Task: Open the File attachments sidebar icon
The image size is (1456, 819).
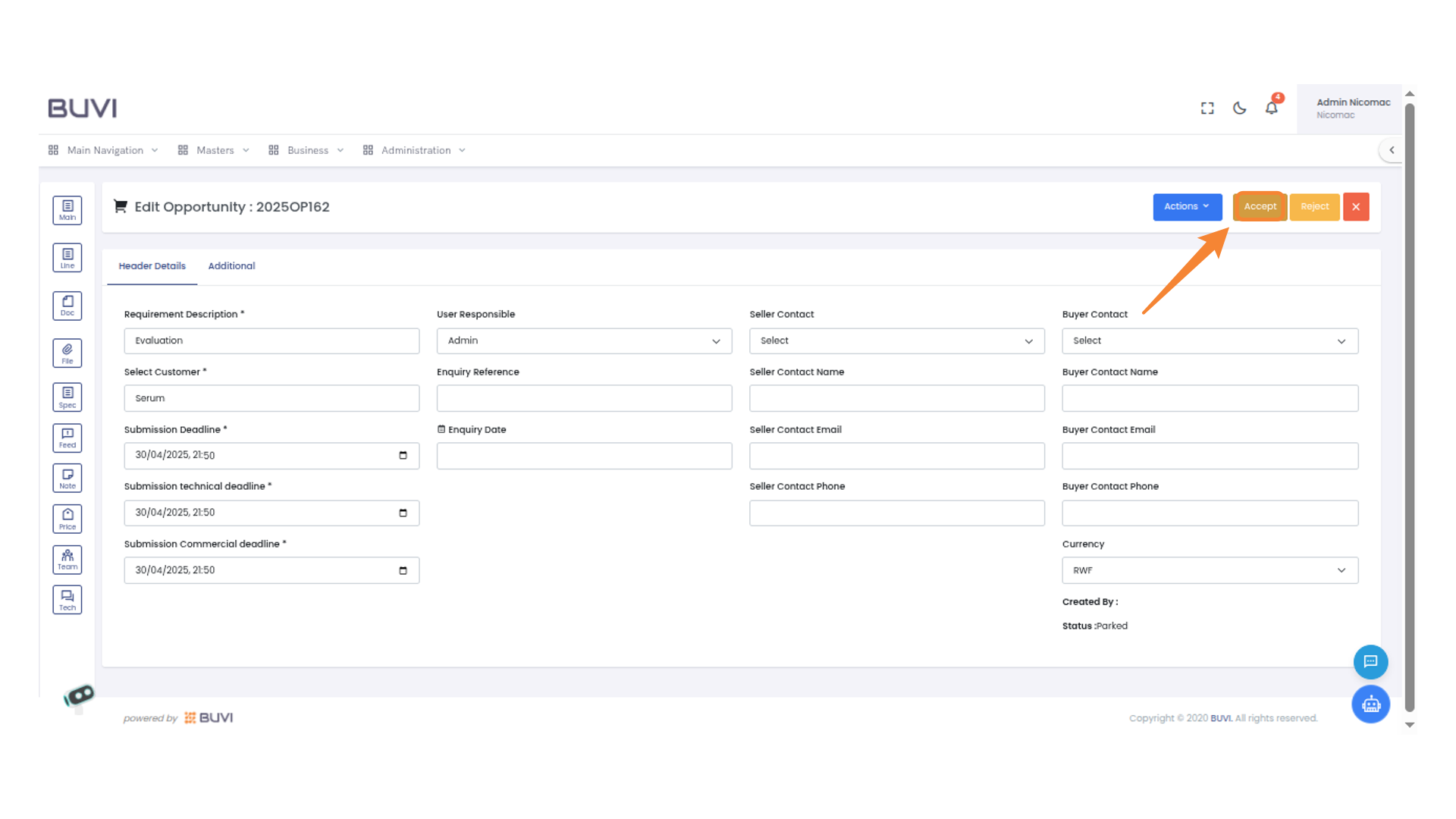Action: coord(67,353)
